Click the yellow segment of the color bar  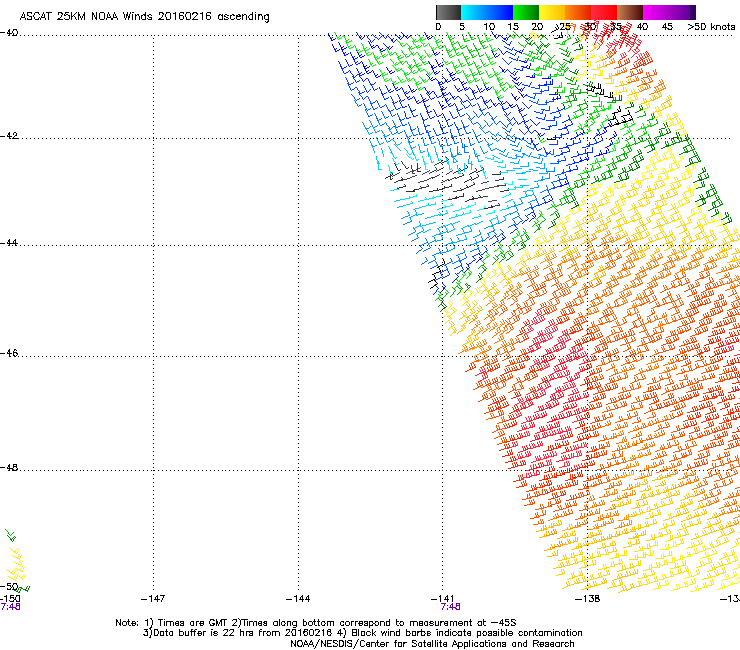pos(552,12)
